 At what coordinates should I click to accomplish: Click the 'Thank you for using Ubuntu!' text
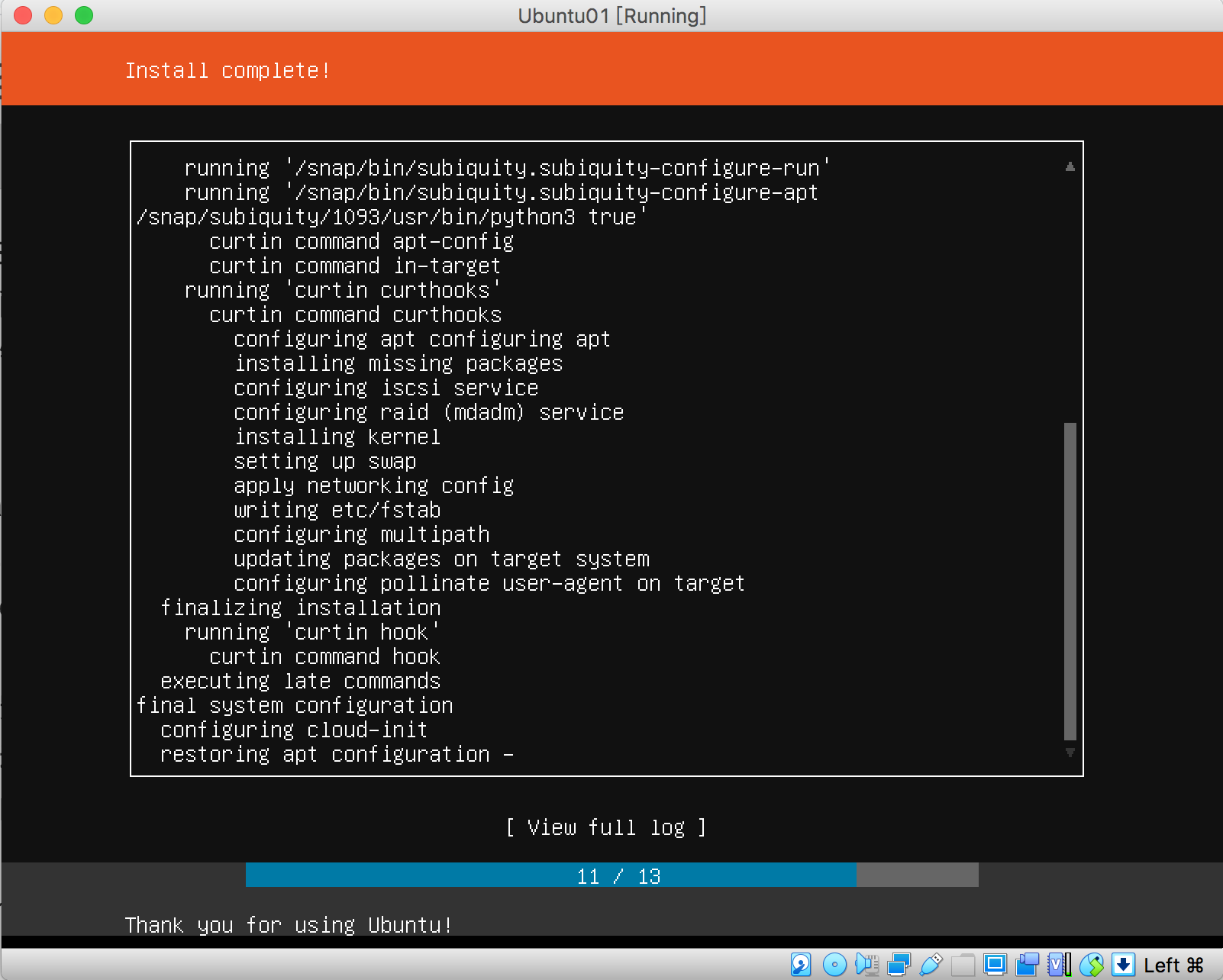(289, 925)
